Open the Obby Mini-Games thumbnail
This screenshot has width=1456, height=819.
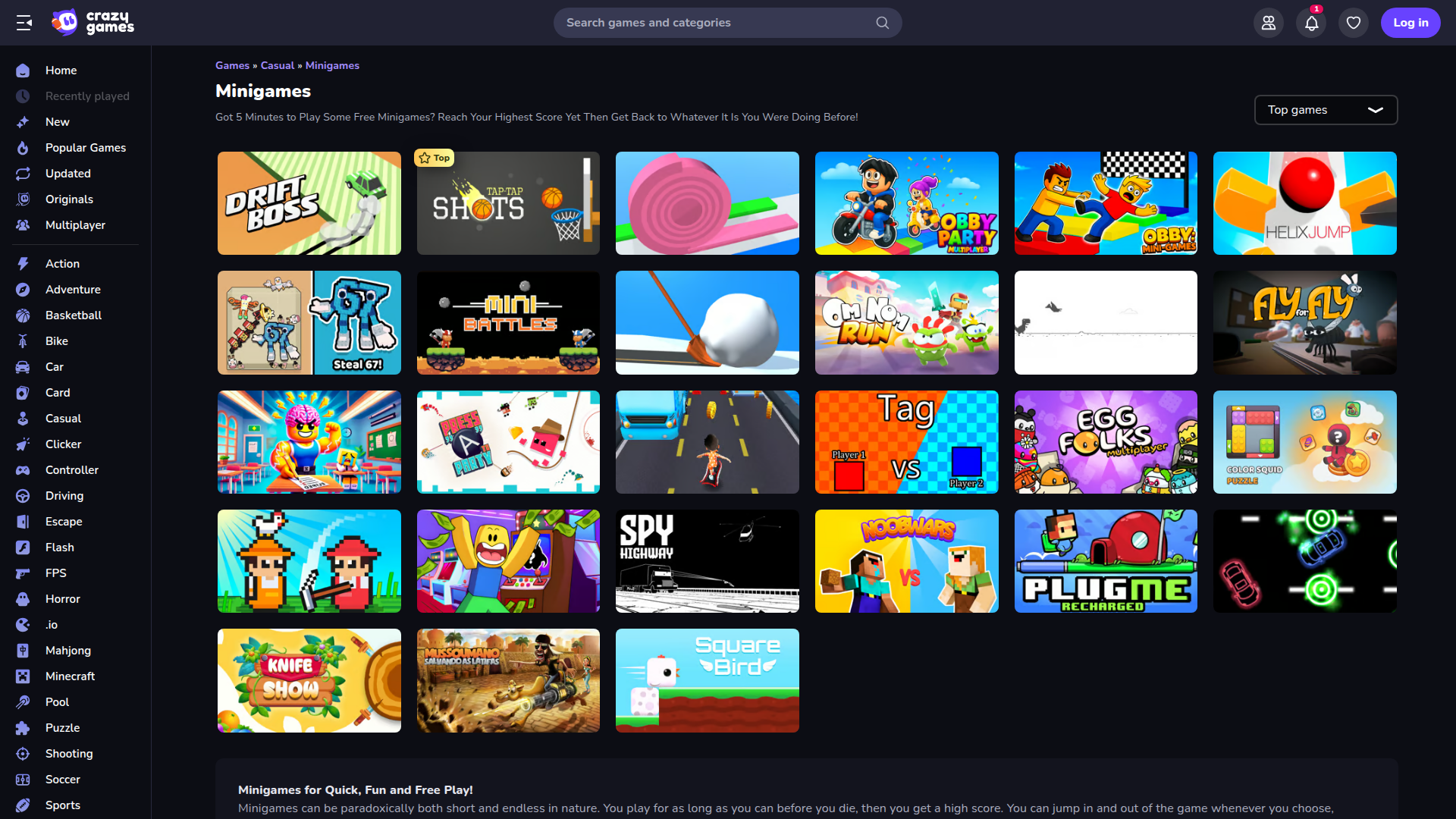click(1106, 203)
